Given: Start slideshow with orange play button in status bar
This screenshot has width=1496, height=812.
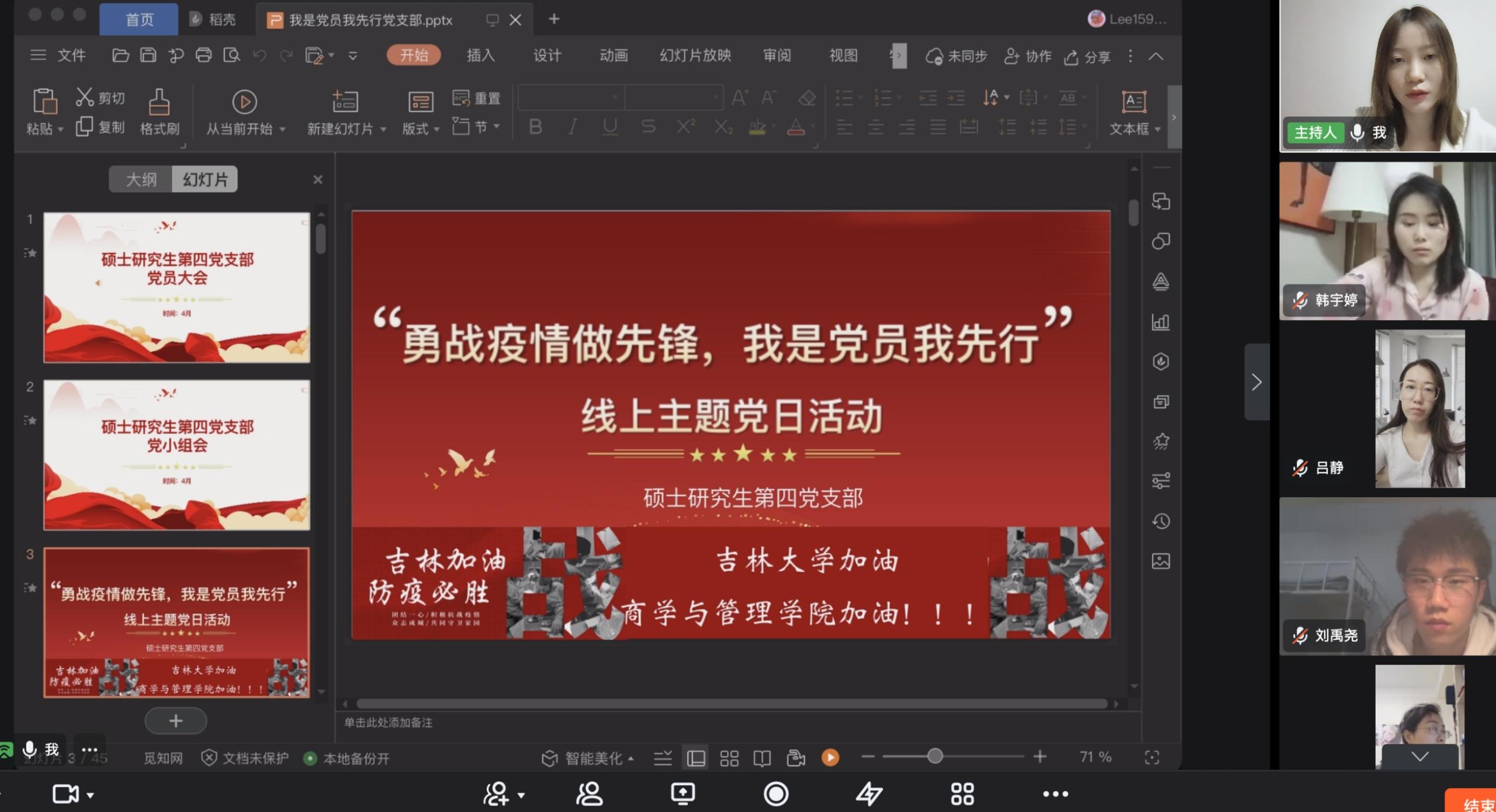Looking at the screenshot, I should [830, 758].
